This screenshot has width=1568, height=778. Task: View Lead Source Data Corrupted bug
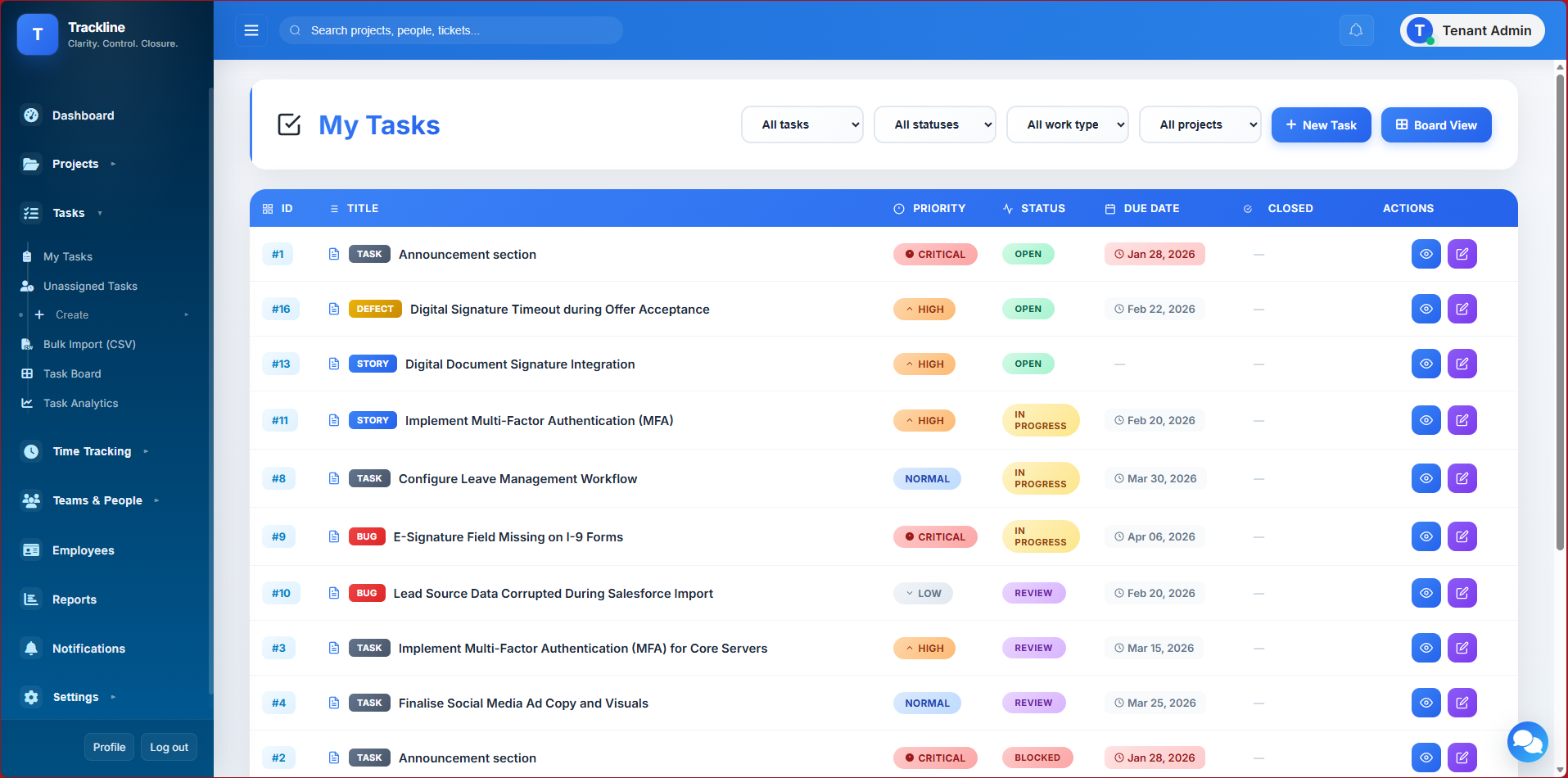[x=1426, y=593]
